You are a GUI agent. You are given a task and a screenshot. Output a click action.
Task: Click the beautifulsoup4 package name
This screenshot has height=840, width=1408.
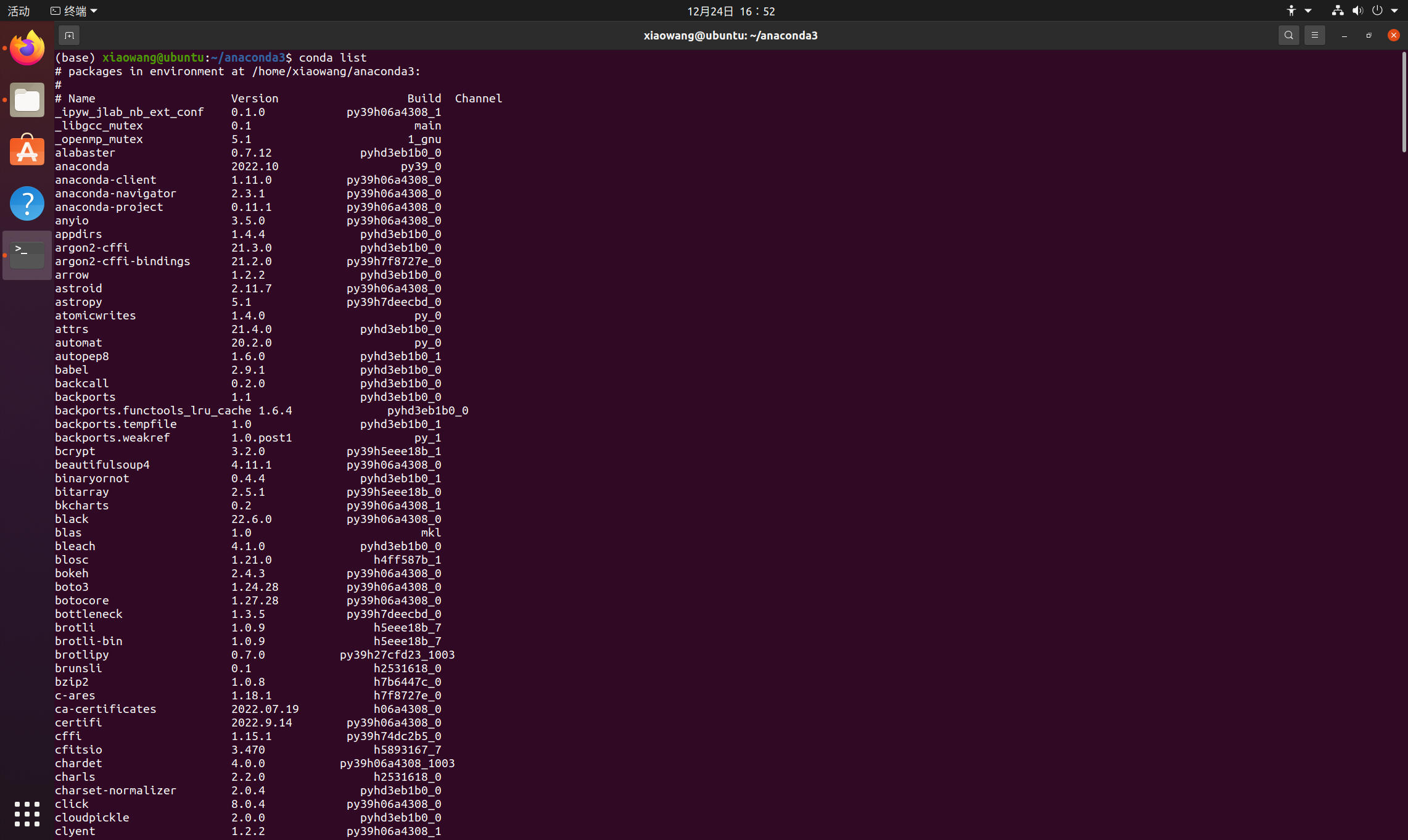tap(102, 464)
